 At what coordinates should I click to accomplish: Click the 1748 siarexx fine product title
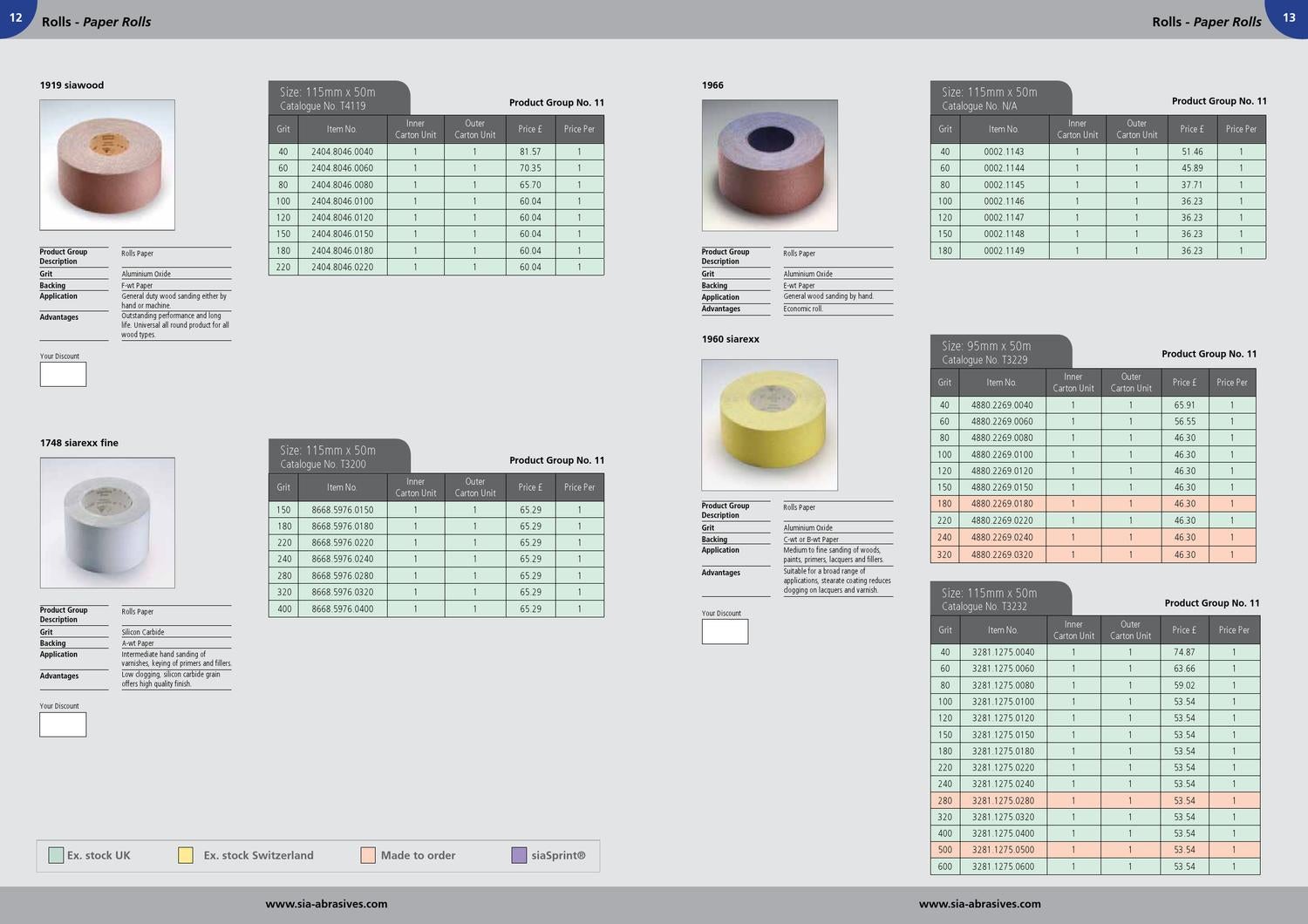point(78,443)
